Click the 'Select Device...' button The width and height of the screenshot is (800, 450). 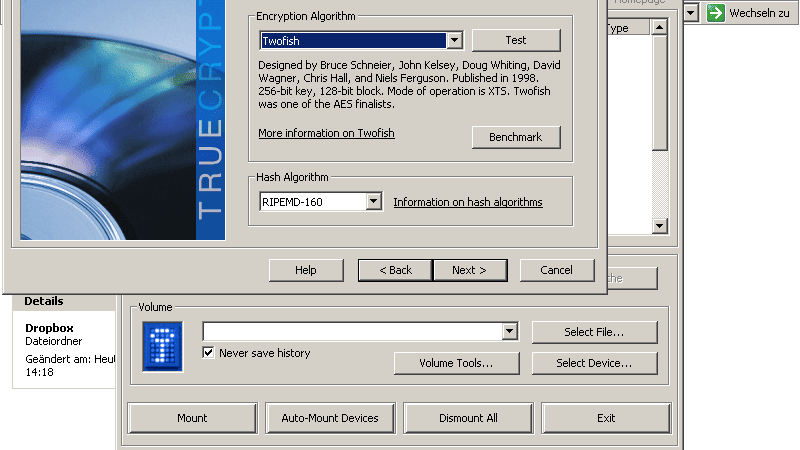(x=594, y=363)
